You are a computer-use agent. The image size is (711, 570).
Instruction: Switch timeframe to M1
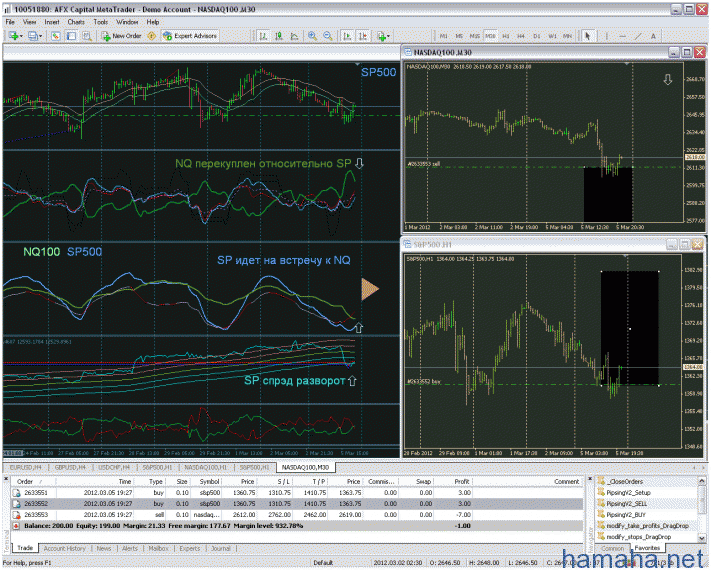(443, 36)
